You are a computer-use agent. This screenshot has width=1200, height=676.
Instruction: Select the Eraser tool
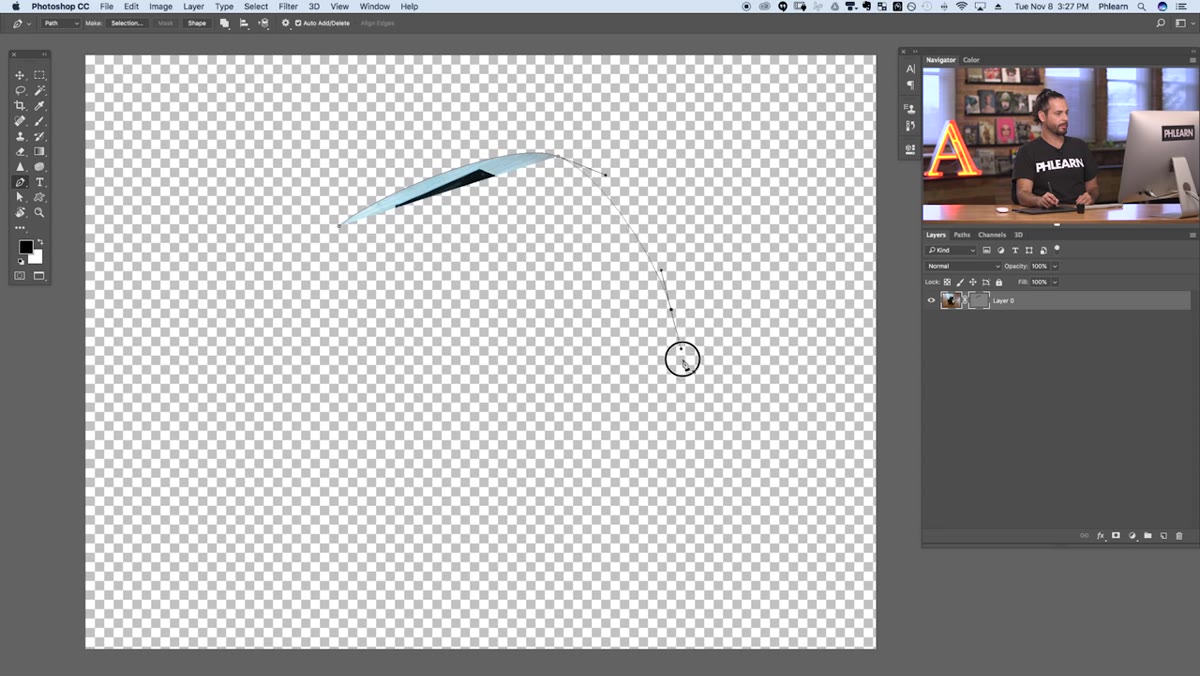20,152
